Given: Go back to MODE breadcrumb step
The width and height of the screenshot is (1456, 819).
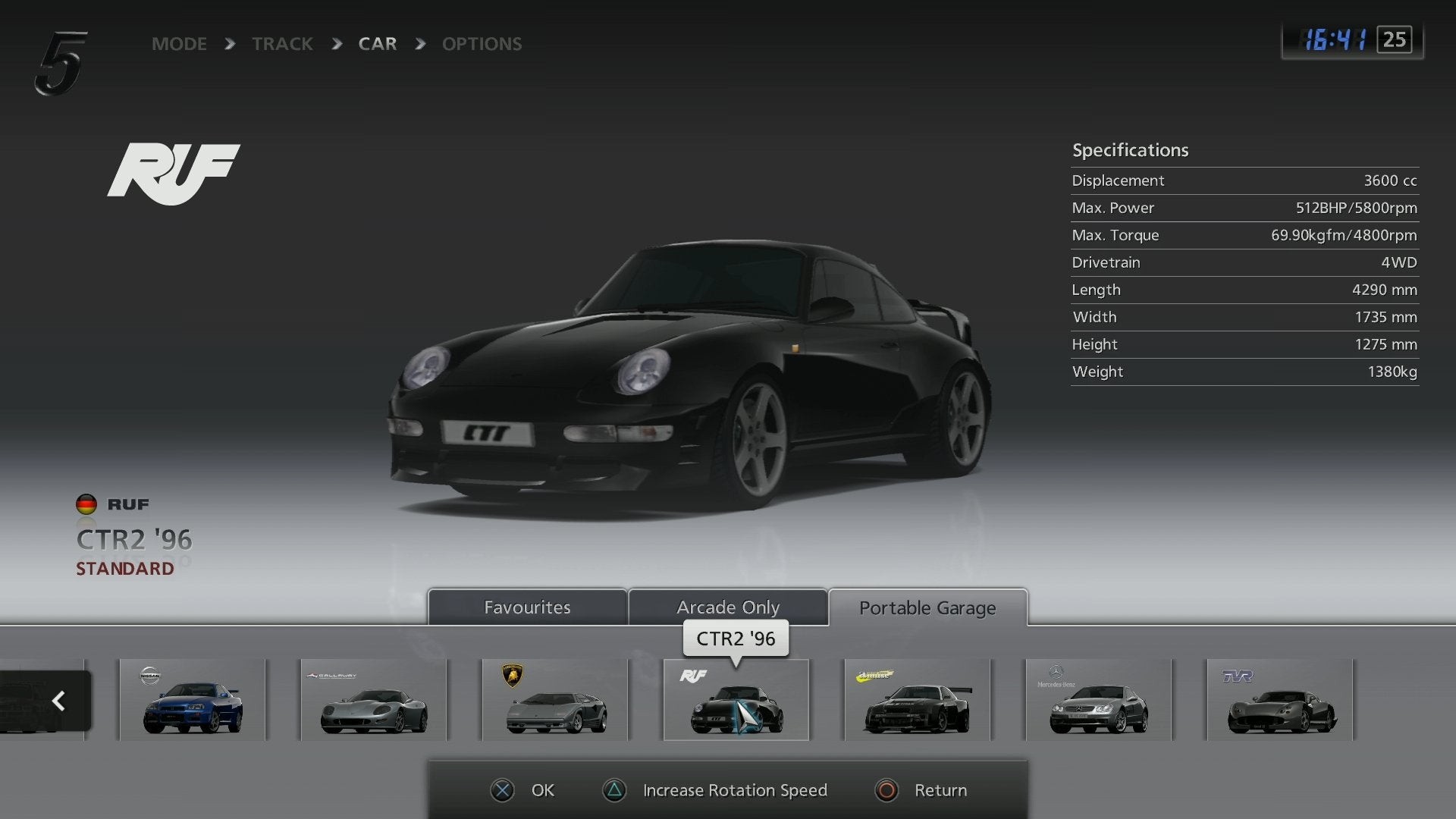Looking at the screenshot, I should [x=179, y=44].
